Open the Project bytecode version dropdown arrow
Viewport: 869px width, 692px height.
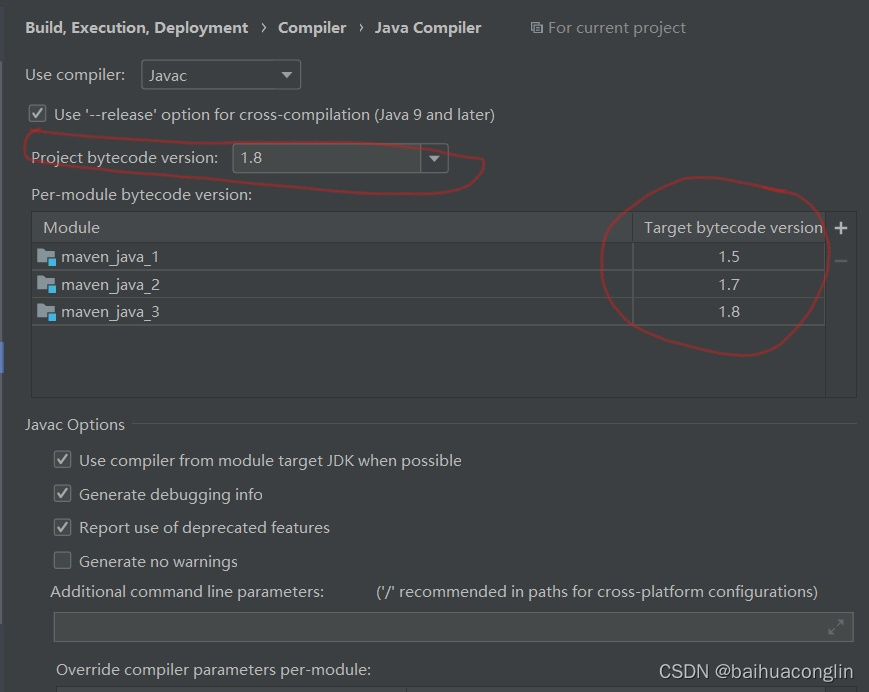434,158
